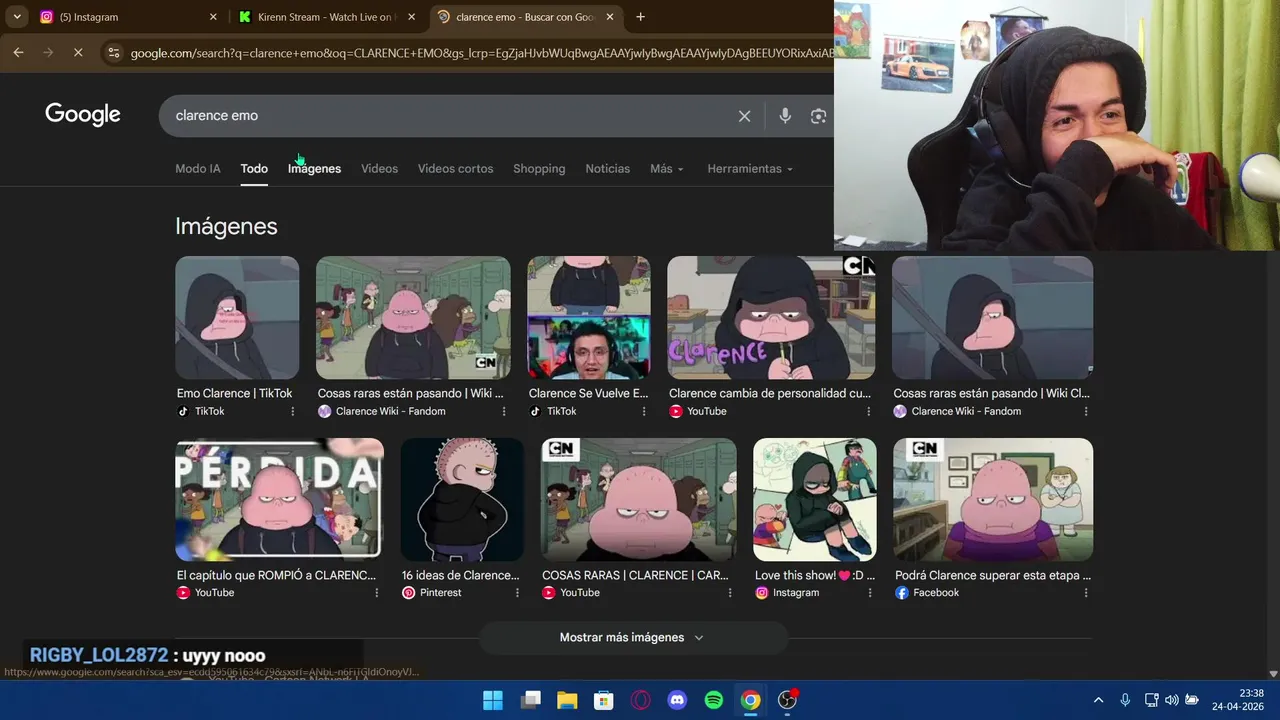Open Podrá Clarence superar esta etapa link
The image size is (1280, 720).
click(993, 576)
